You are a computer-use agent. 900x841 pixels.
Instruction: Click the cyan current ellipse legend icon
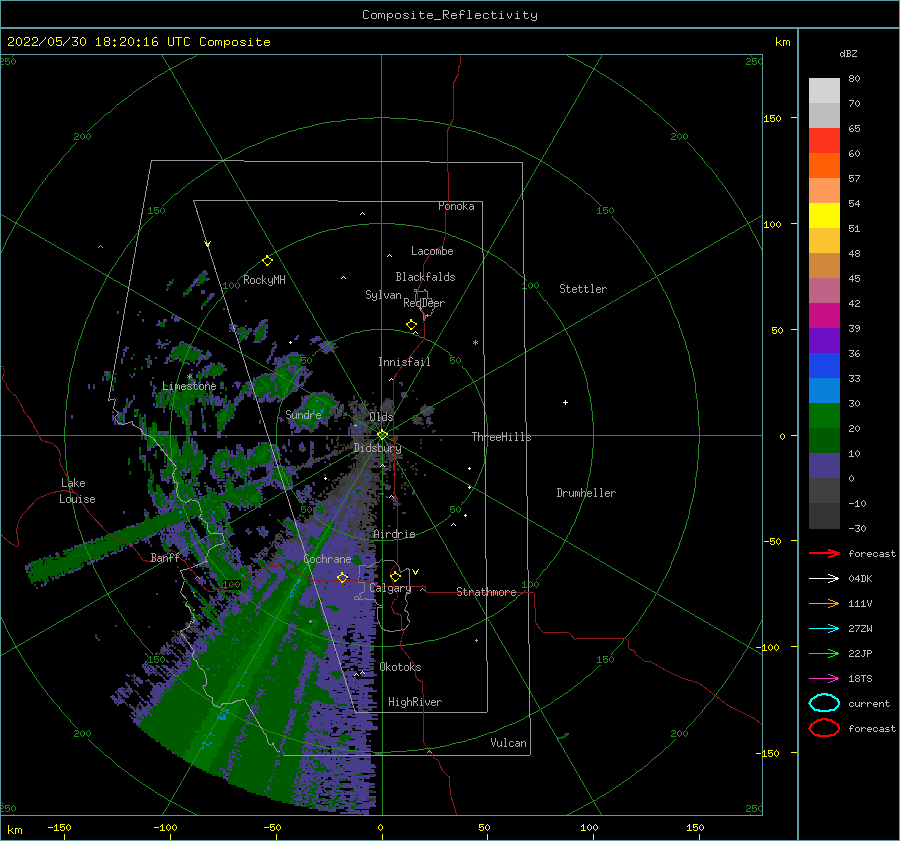tap(824, 703)
